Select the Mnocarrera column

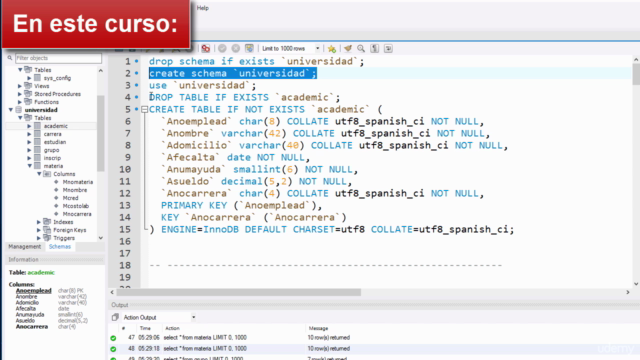77,214
